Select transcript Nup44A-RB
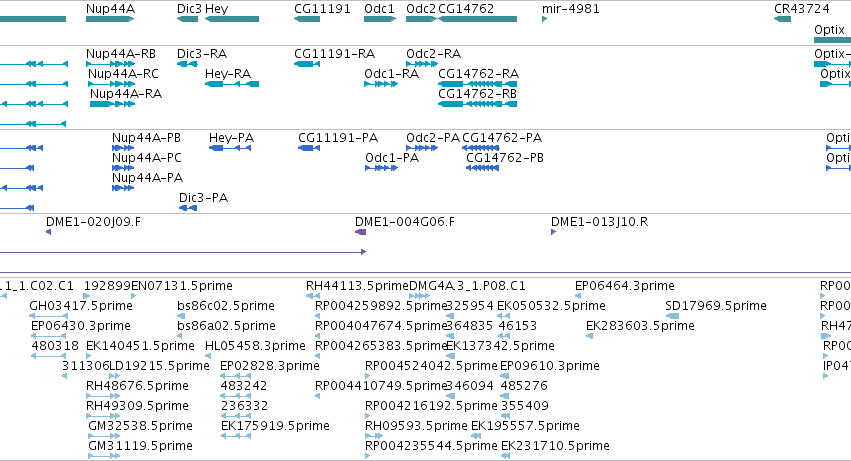The image size is (851, 461). [111, 64]
